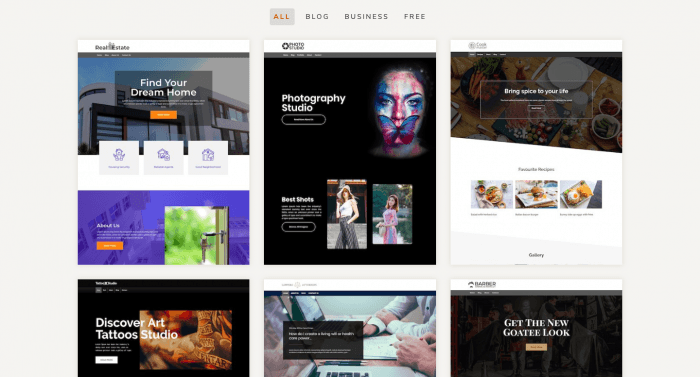Open the Tattoos Studio theme preview

tap(163, 328)
